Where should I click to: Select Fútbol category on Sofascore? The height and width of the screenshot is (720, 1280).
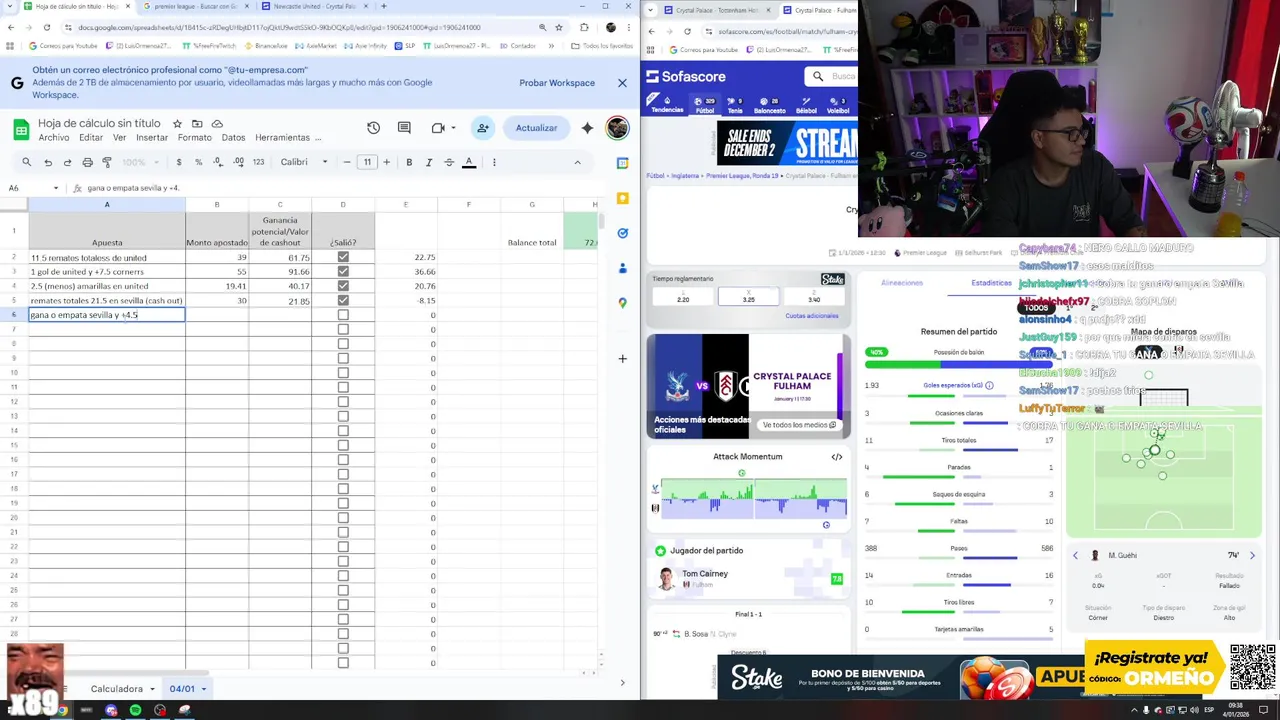point(705,105)
